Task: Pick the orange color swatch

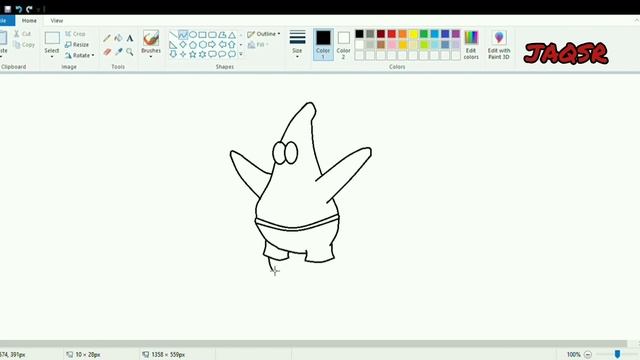Action: tap(402, 34)
